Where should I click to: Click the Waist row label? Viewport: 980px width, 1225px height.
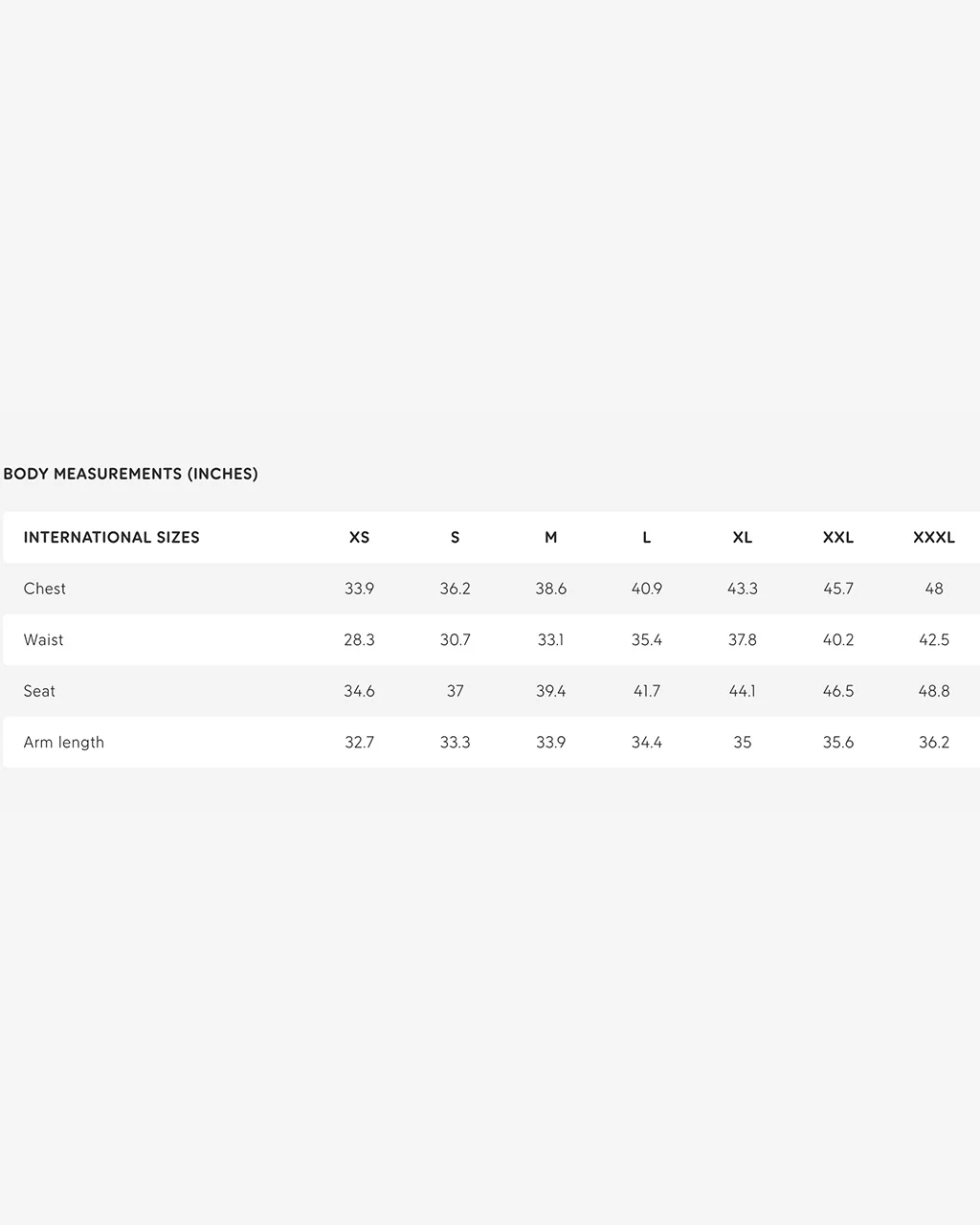43,639
